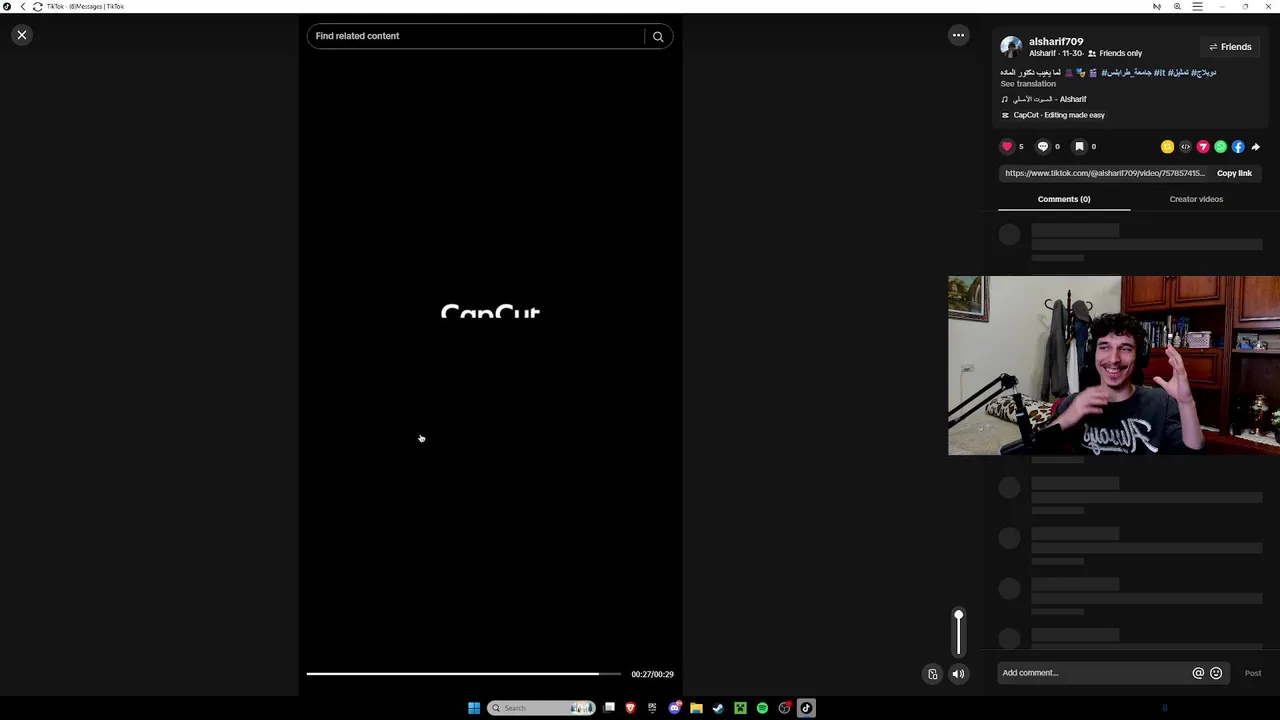Open Task View on taskbar

click(x=609, y=708)
